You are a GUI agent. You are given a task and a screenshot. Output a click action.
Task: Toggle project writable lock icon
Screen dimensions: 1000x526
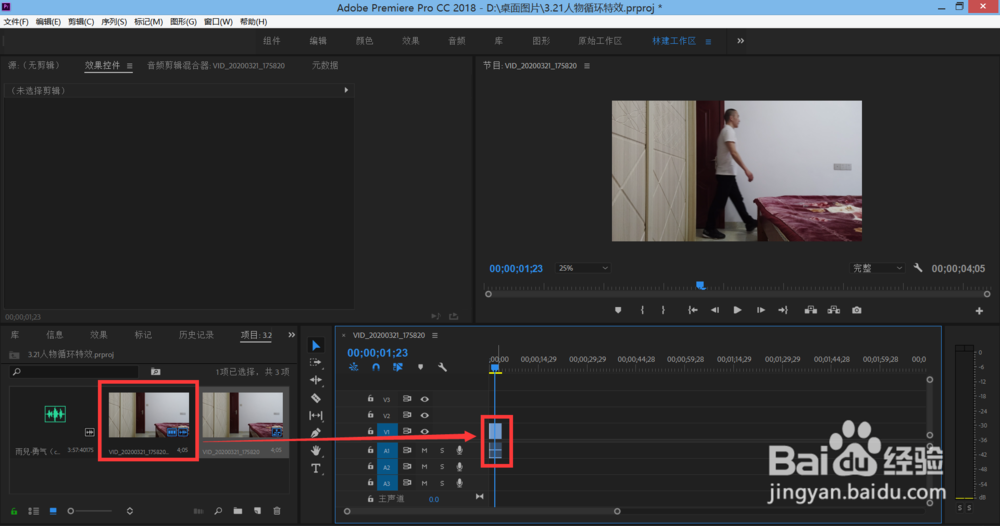click(14, 511)
